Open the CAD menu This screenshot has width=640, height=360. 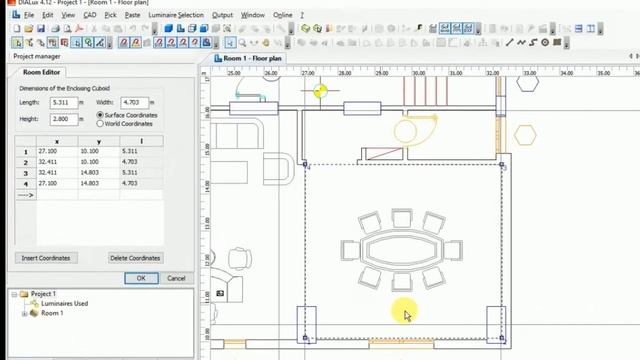pyautogui.click(x=90, y=15)
